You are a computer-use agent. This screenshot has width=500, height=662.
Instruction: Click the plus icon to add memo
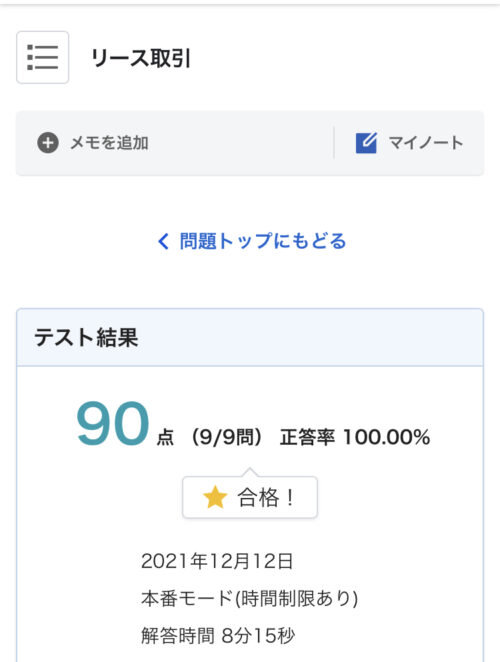[48, 143]
